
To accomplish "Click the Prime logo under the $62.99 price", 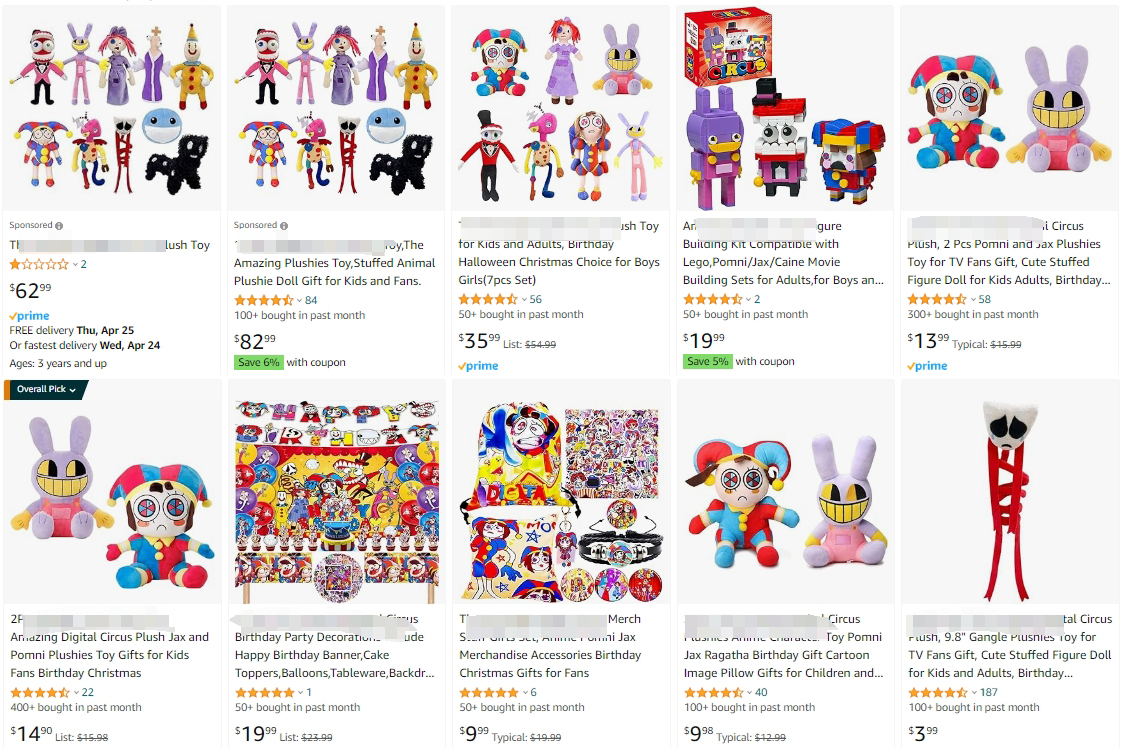I will 29,316.
